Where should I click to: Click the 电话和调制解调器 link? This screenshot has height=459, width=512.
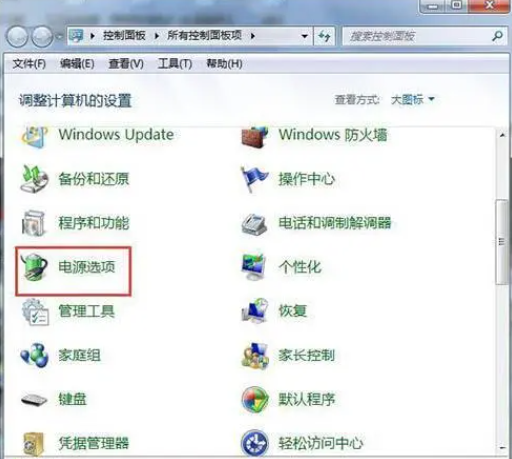click(x=335, y=223)
